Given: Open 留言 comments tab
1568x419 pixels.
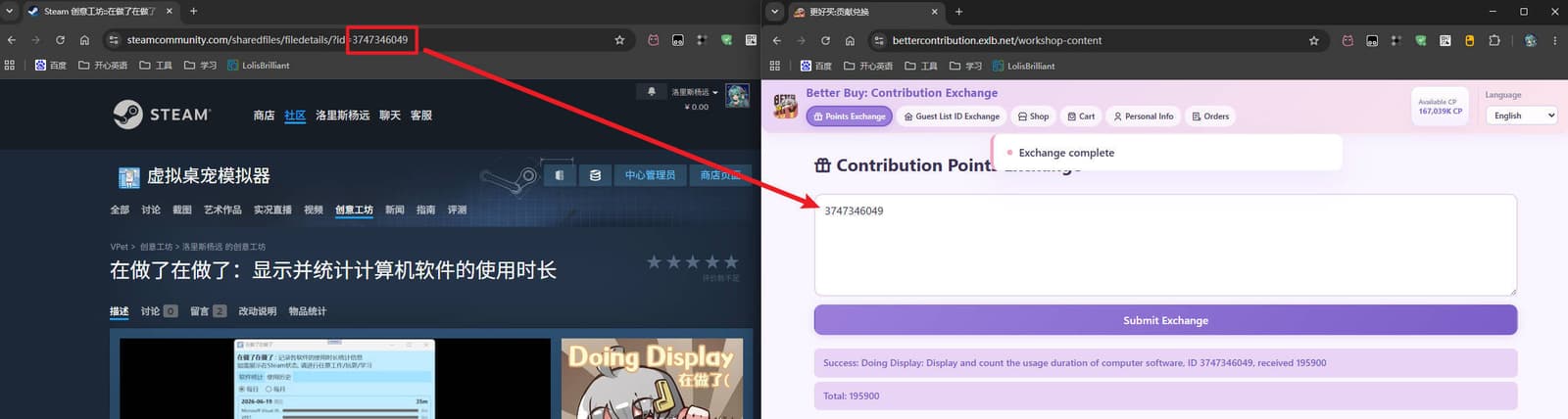Looking at the screenshot, I should click(208, 311).
